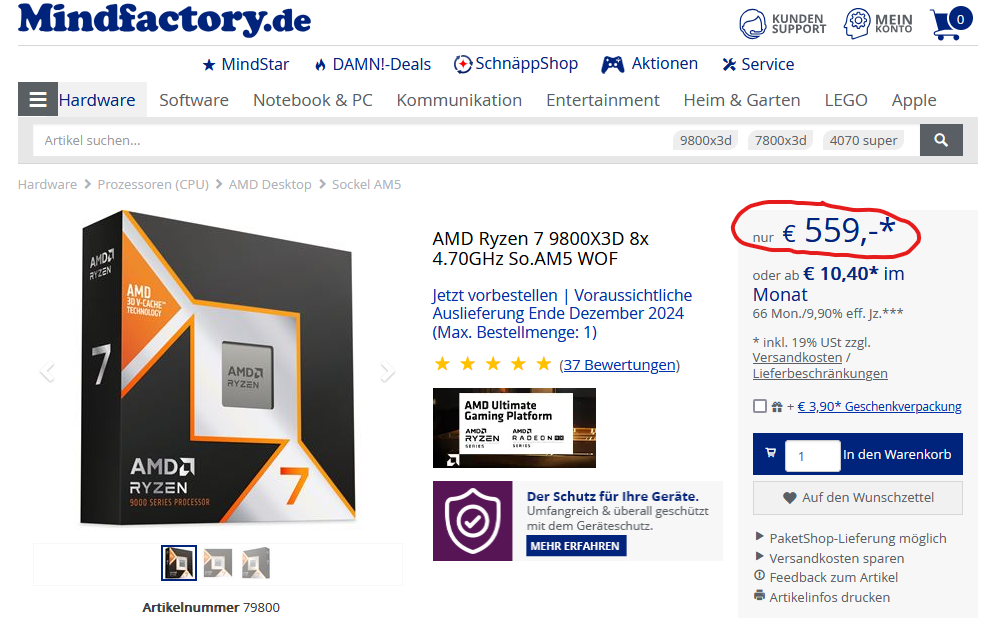This screenshot has height=618, width=986.
Task: Go to Prozessoren (CPU) breadcrumb
Action: [x=153, y=184]
